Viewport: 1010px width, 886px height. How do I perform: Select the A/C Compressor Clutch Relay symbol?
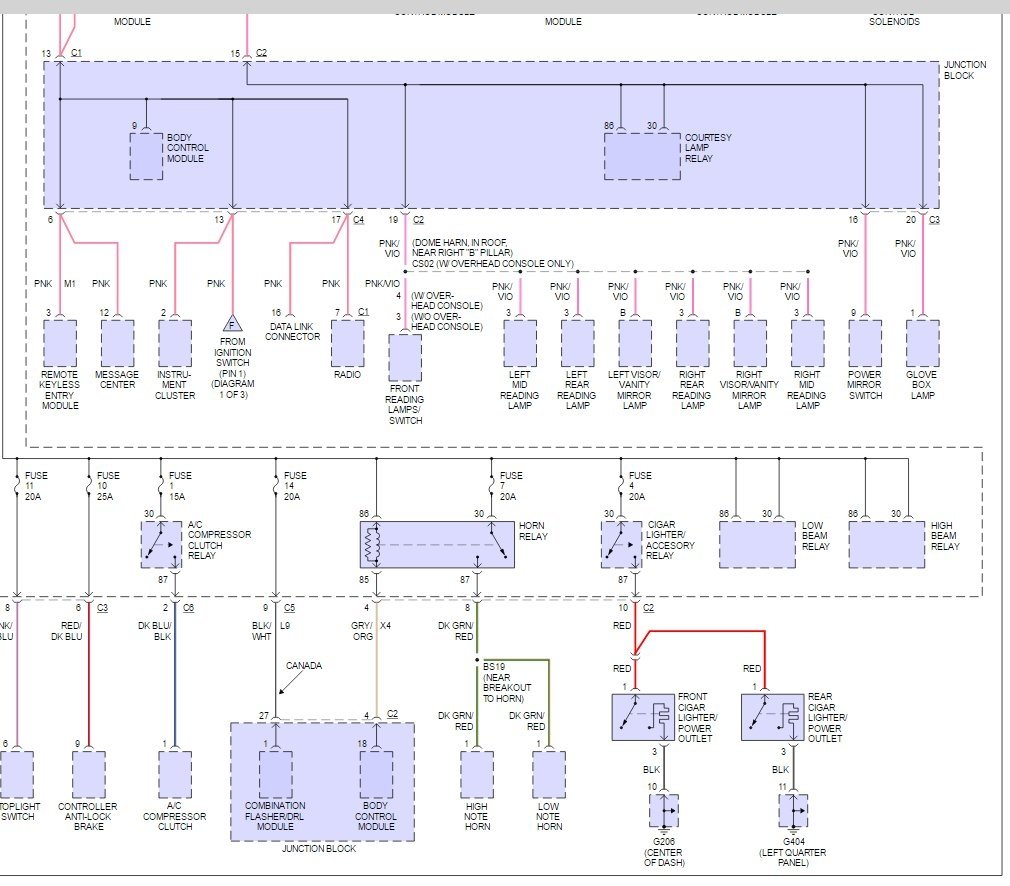pyautogui.click(x=161, y=544)
